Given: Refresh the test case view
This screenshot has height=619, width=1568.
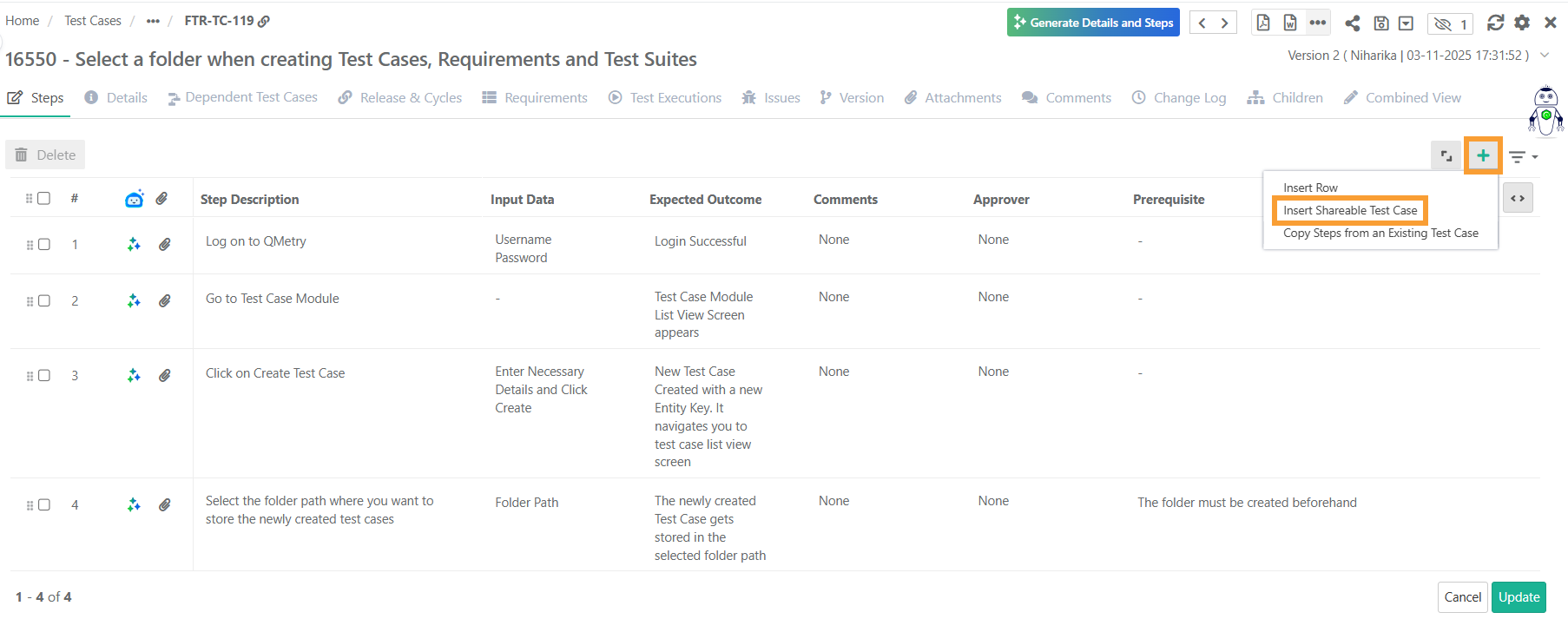Looking at the screenshot, I should 1495,23.
